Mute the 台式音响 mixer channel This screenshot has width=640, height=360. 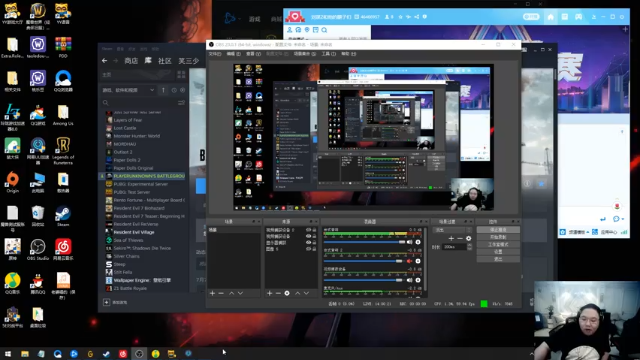[x=409, y=242]
